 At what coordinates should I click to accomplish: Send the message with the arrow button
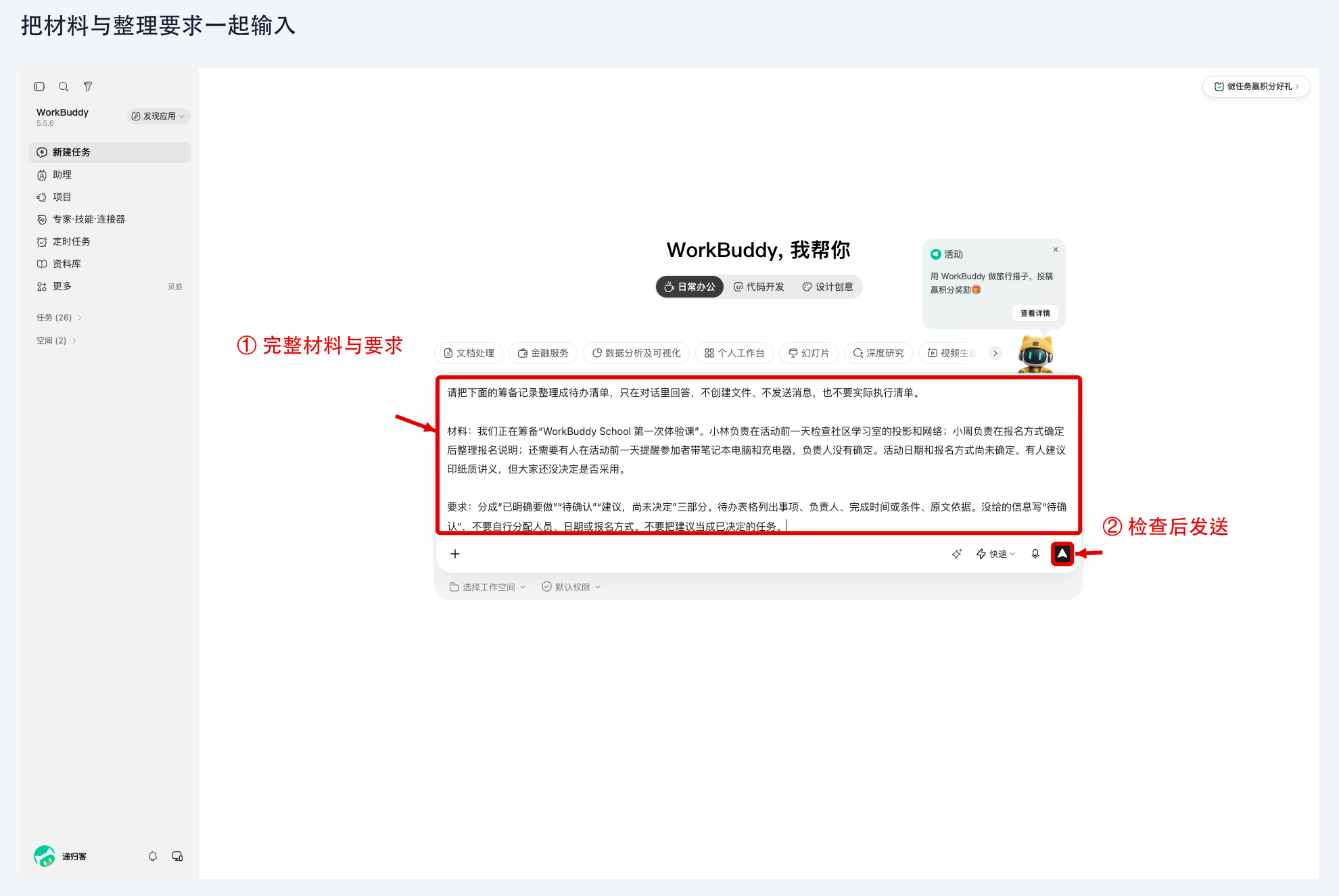point(1062,554)
